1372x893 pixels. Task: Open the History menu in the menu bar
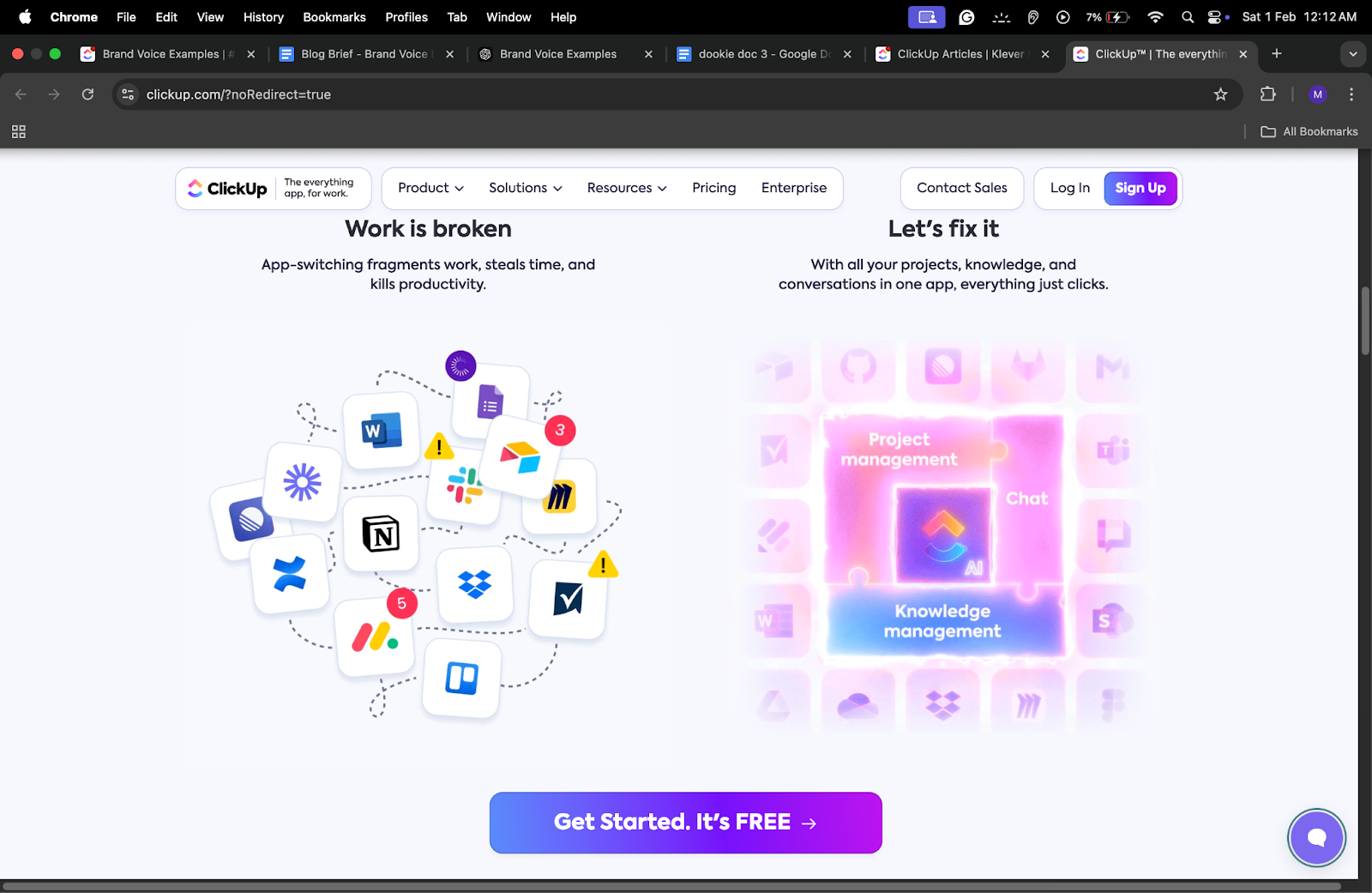click(x=263, y=17)
